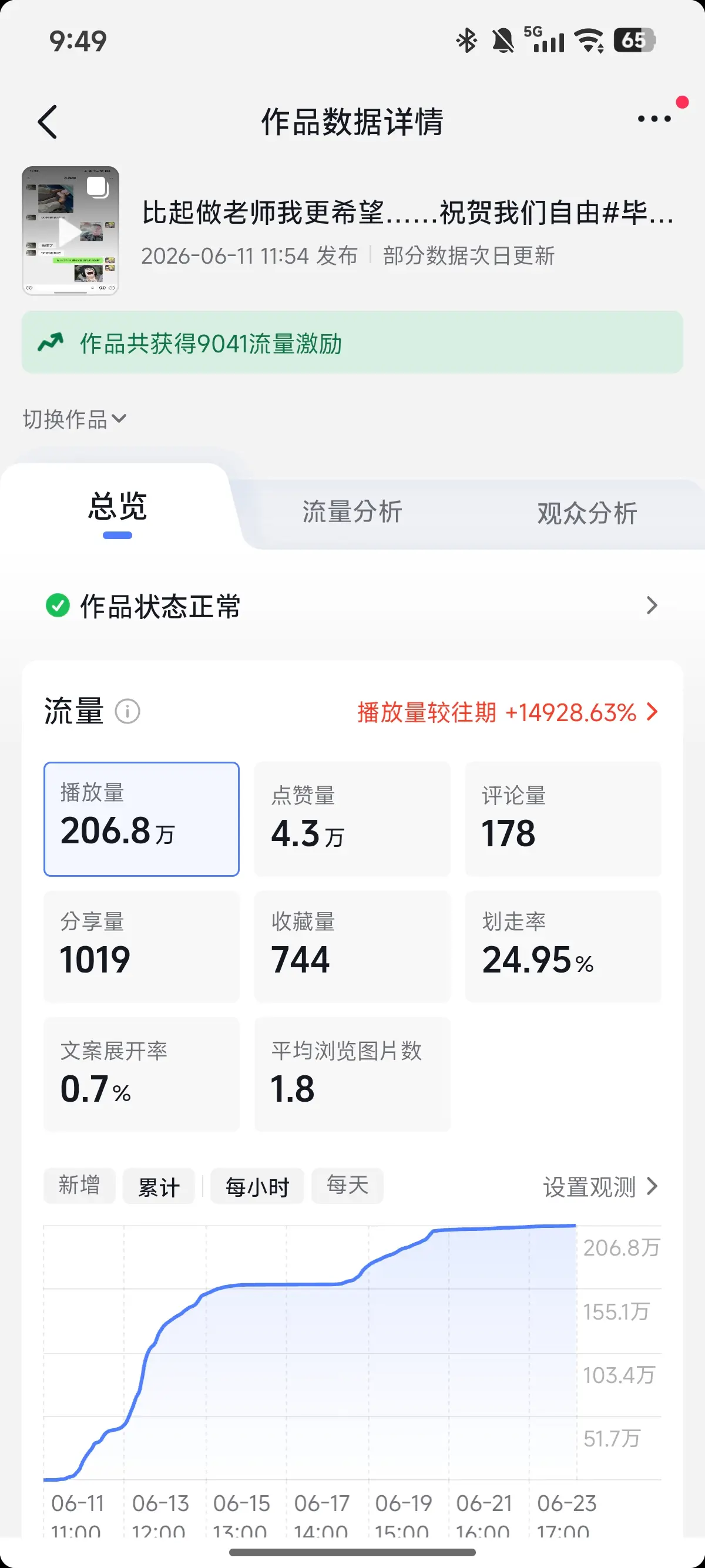705x1568 pixels.
Task: Tap the Bluetooth status bar icon
Action: (x=466, y=41)
